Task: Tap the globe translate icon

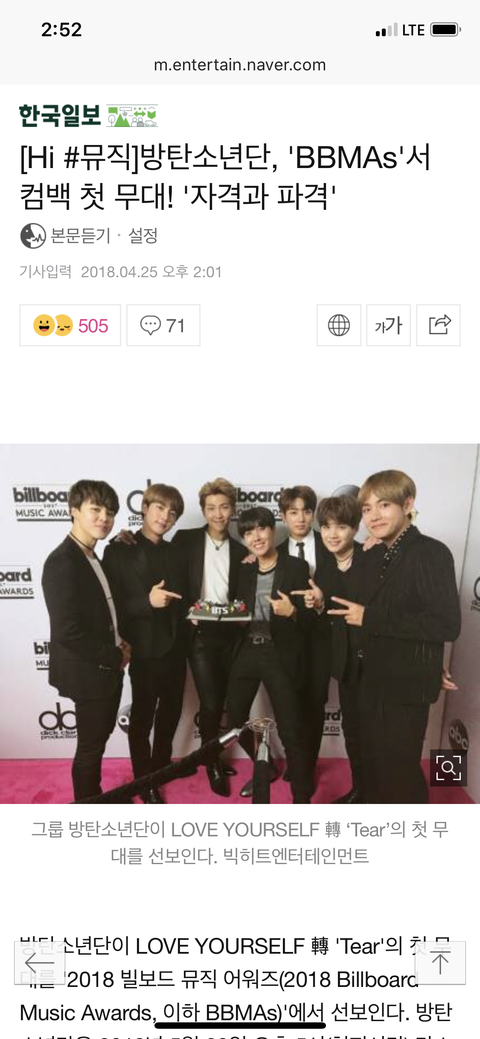Action: pos(339,325)
